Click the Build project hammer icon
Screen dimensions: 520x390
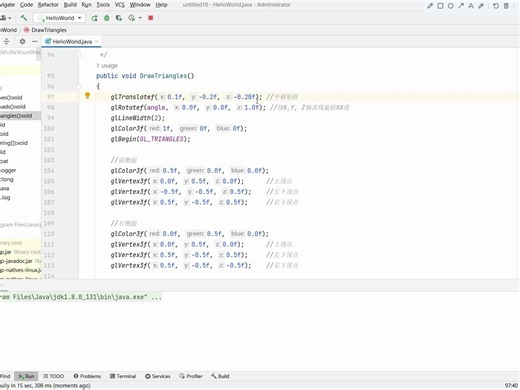pyautogui.click(x=23, y=18)
